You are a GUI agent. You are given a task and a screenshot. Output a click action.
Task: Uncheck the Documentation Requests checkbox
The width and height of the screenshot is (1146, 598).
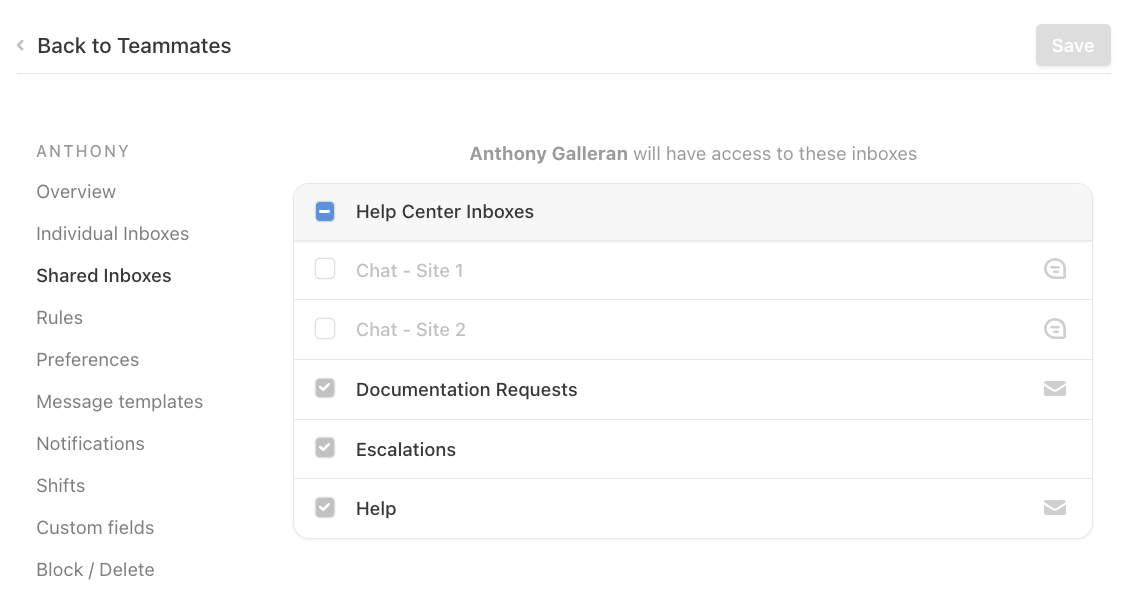[x=324, y=388]
